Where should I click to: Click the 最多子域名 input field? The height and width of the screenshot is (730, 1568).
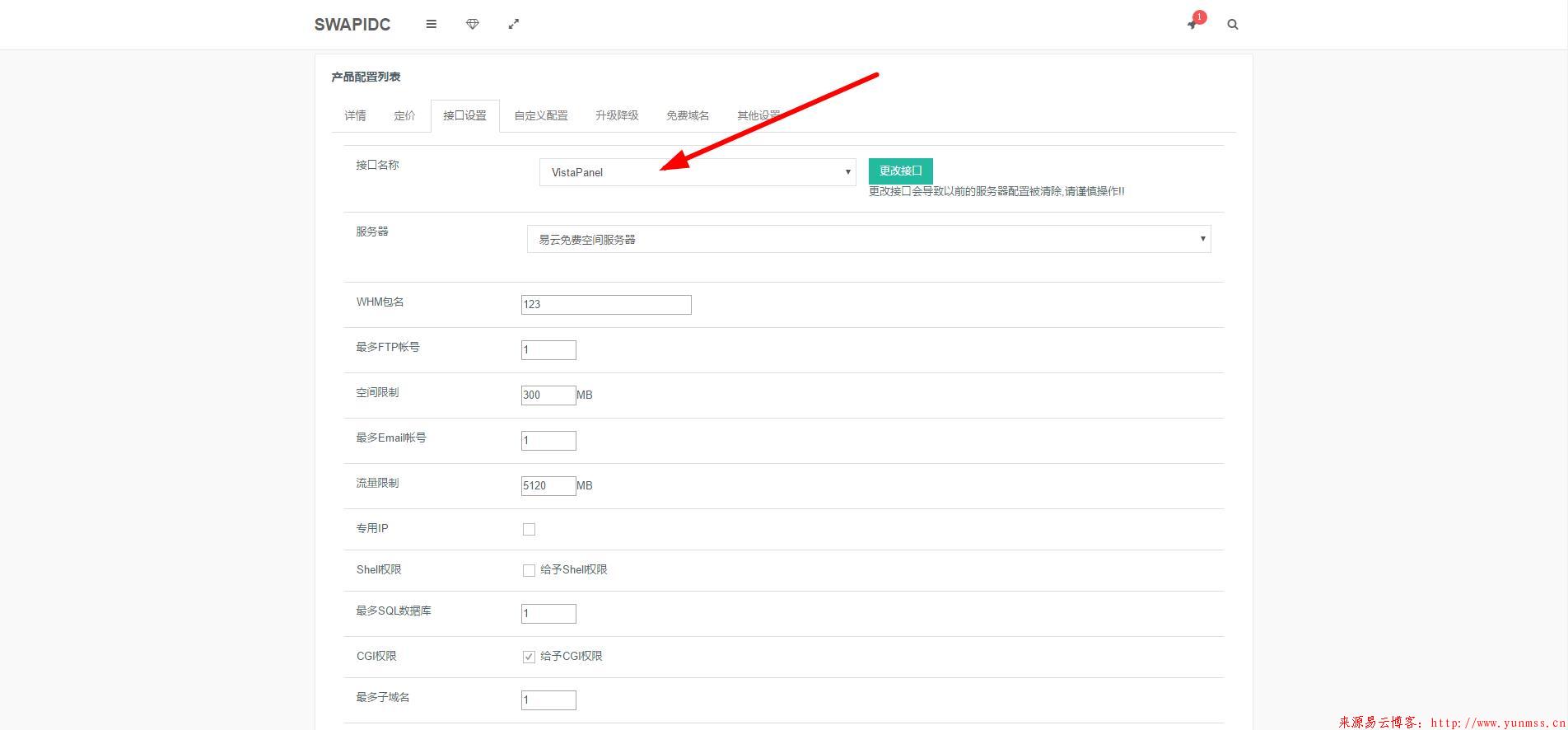pos(548,700)
